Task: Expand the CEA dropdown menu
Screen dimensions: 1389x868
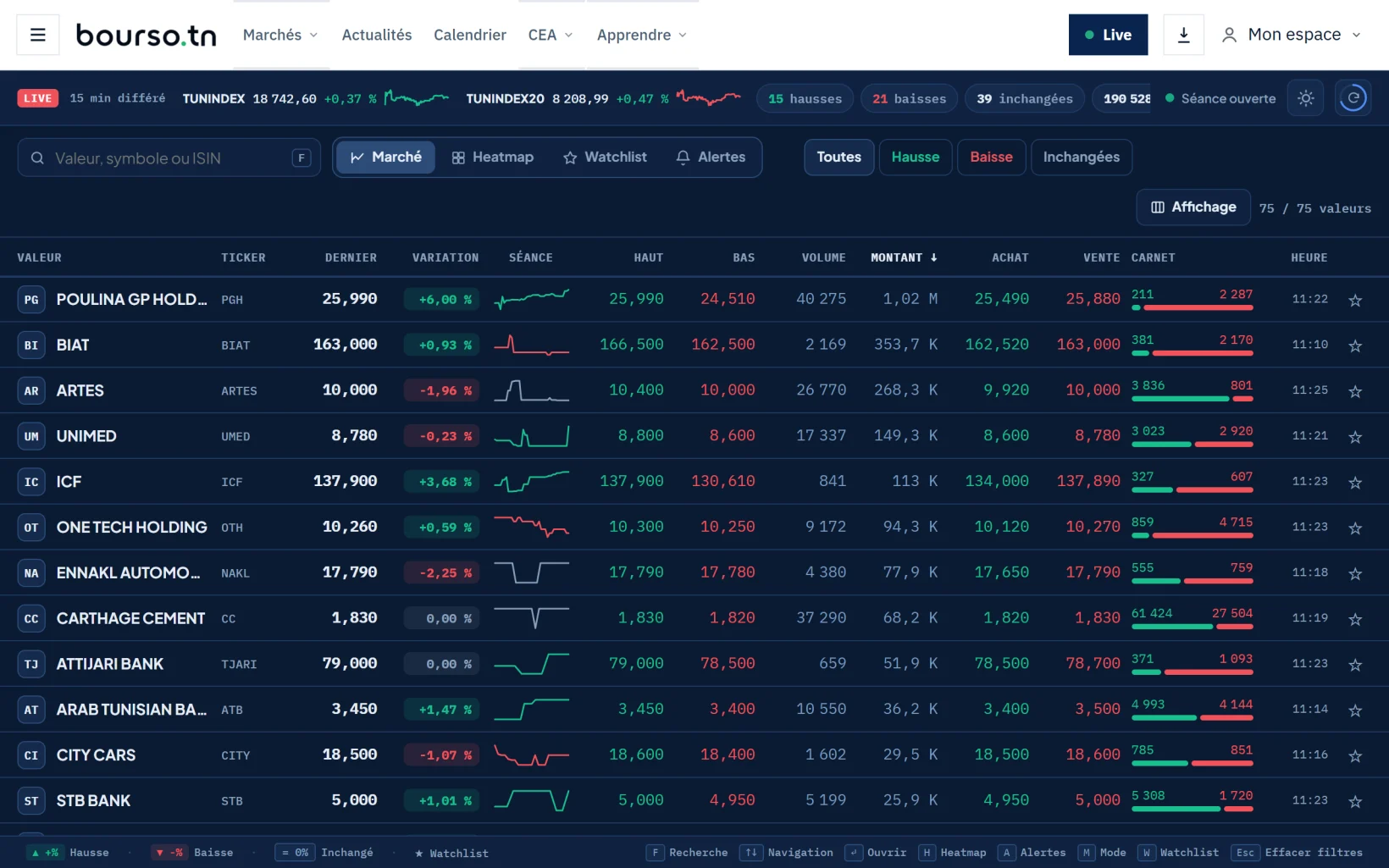Action: pyautogui.click(x=551, y=35)
